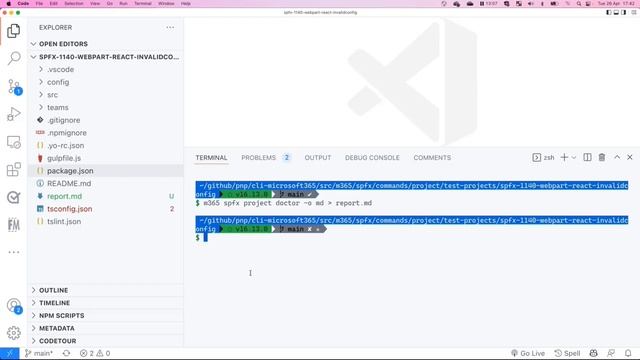Synchronize changes in status bar

click(x=66, y=353)
